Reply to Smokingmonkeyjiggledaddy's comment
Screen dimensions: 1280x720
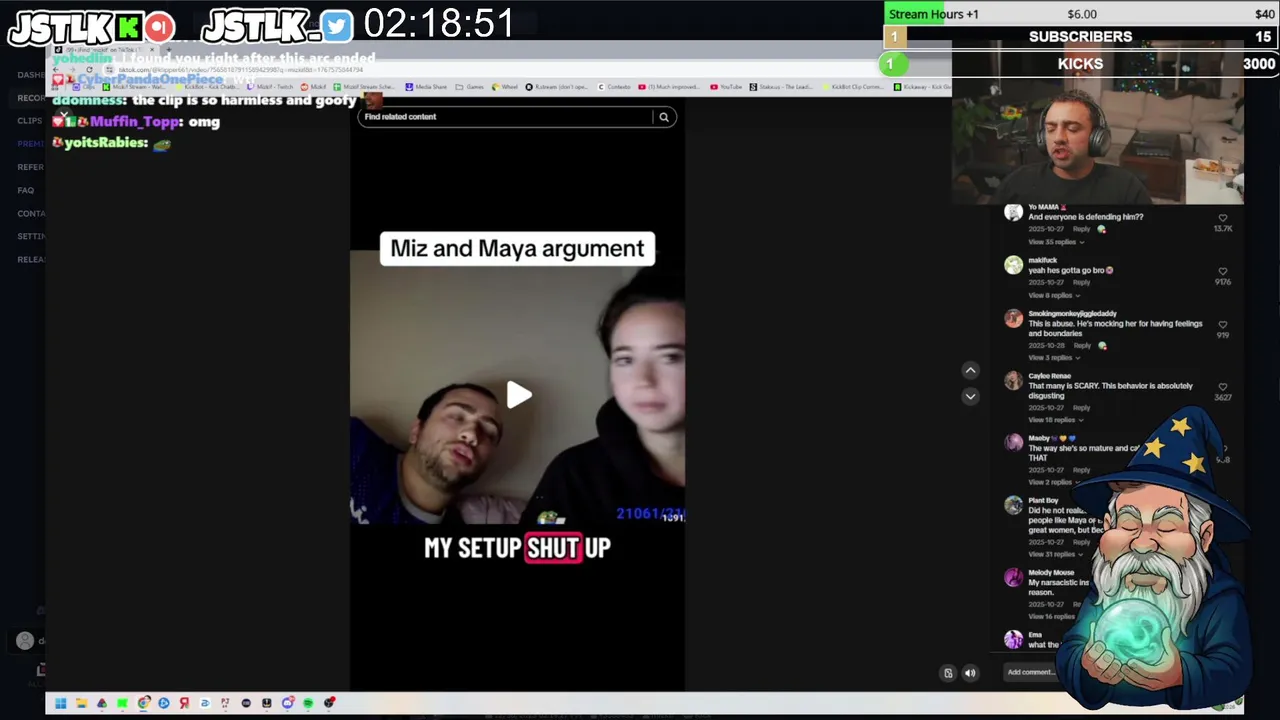click(x=1081, y=345)
